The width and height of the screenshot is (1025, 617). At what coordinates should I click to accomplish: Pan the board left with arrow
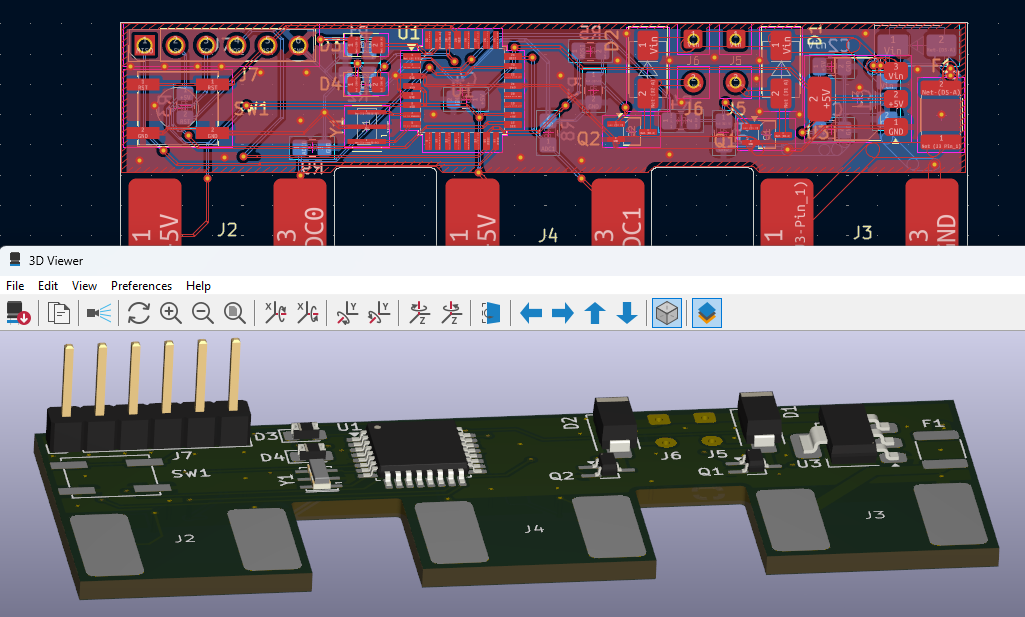[531, 313]
